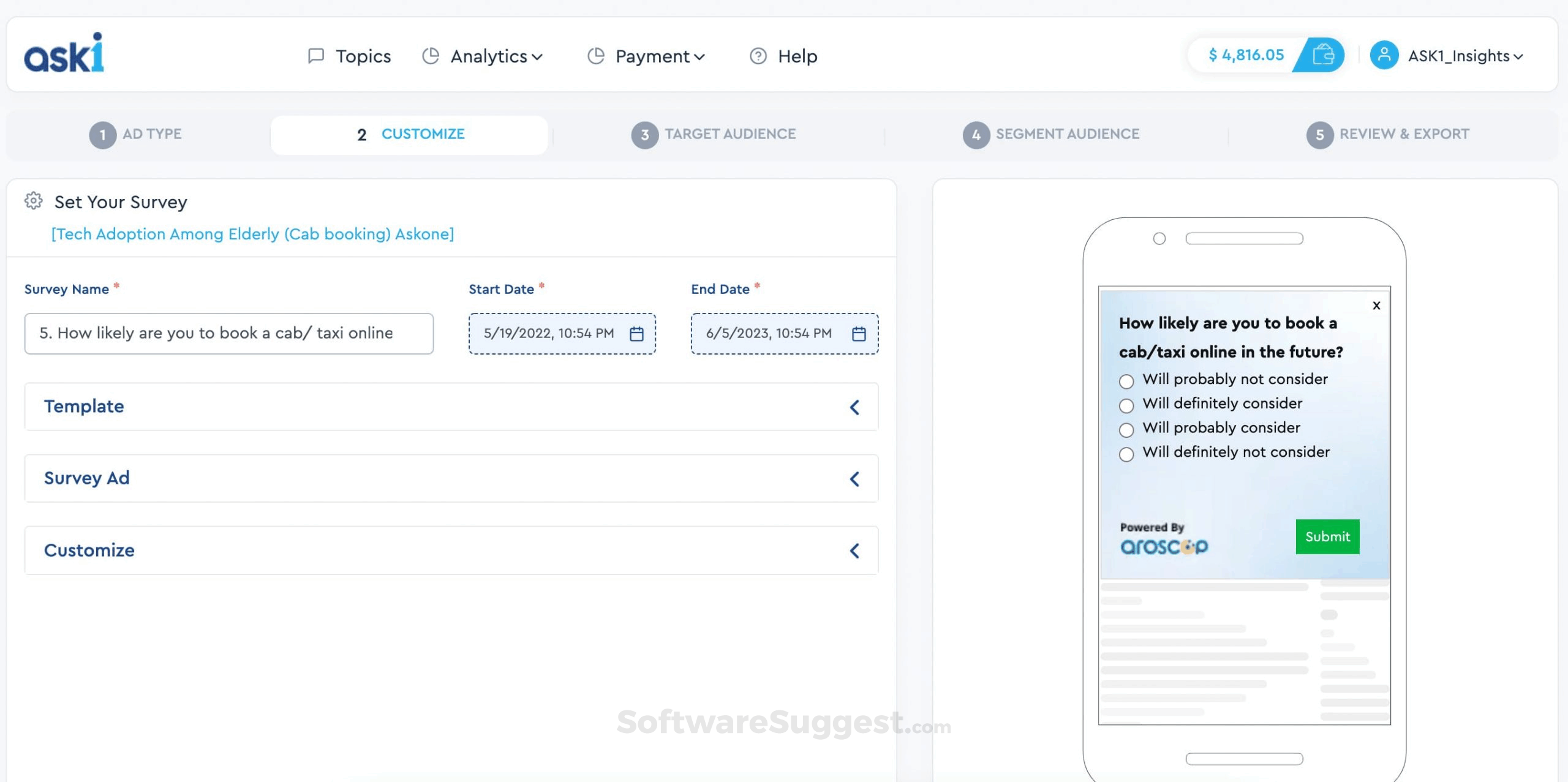The width and height of the screenshot is (1568, 782).
Task: Select 'Will definitely consider' radio button
Action: click(1126, 405)
